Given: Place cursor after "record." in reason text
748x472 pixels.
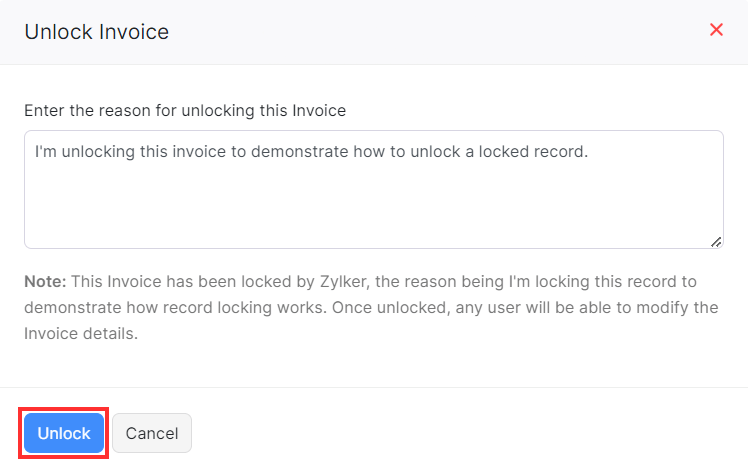Looking at the screenshot, I should [591, 153].
